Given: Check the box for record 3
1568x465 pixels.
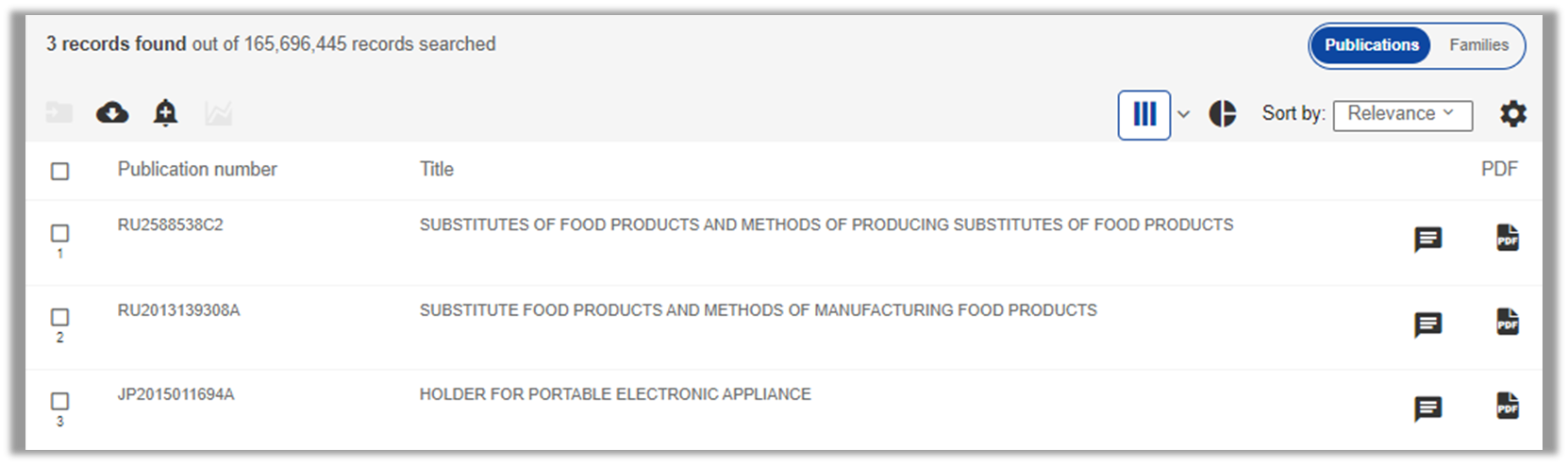Looking at the screenshot, I should coord(59,401).
